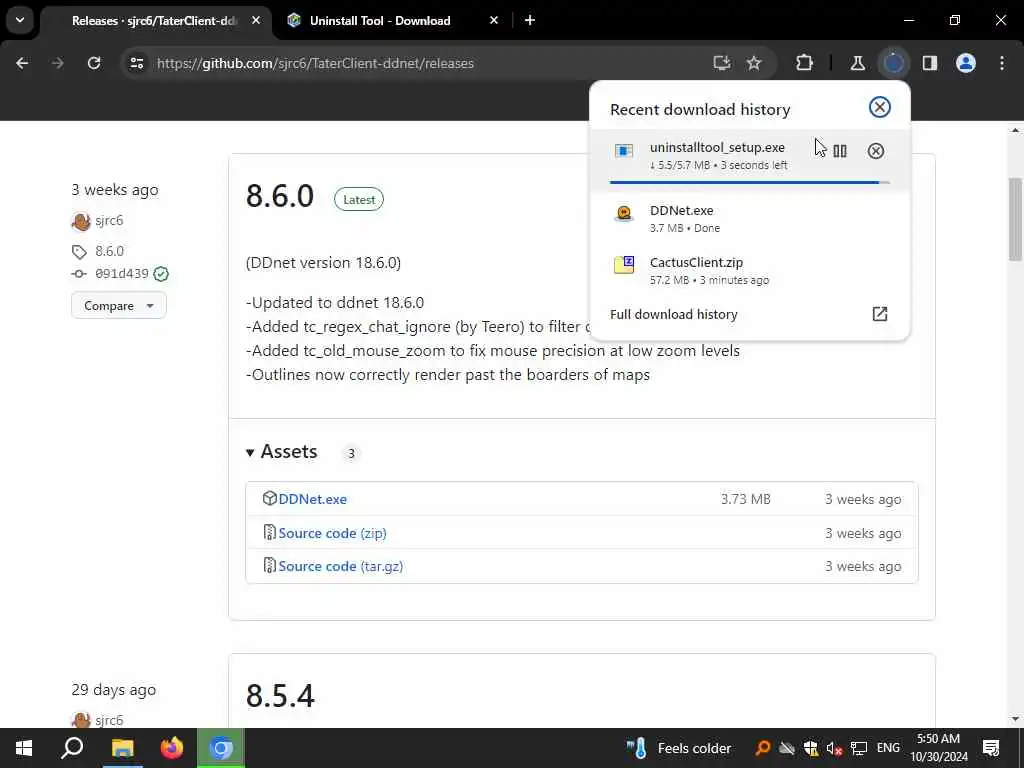Open a new browser tab
This screenshot has width=1024, height=768.
pos(530,21)
